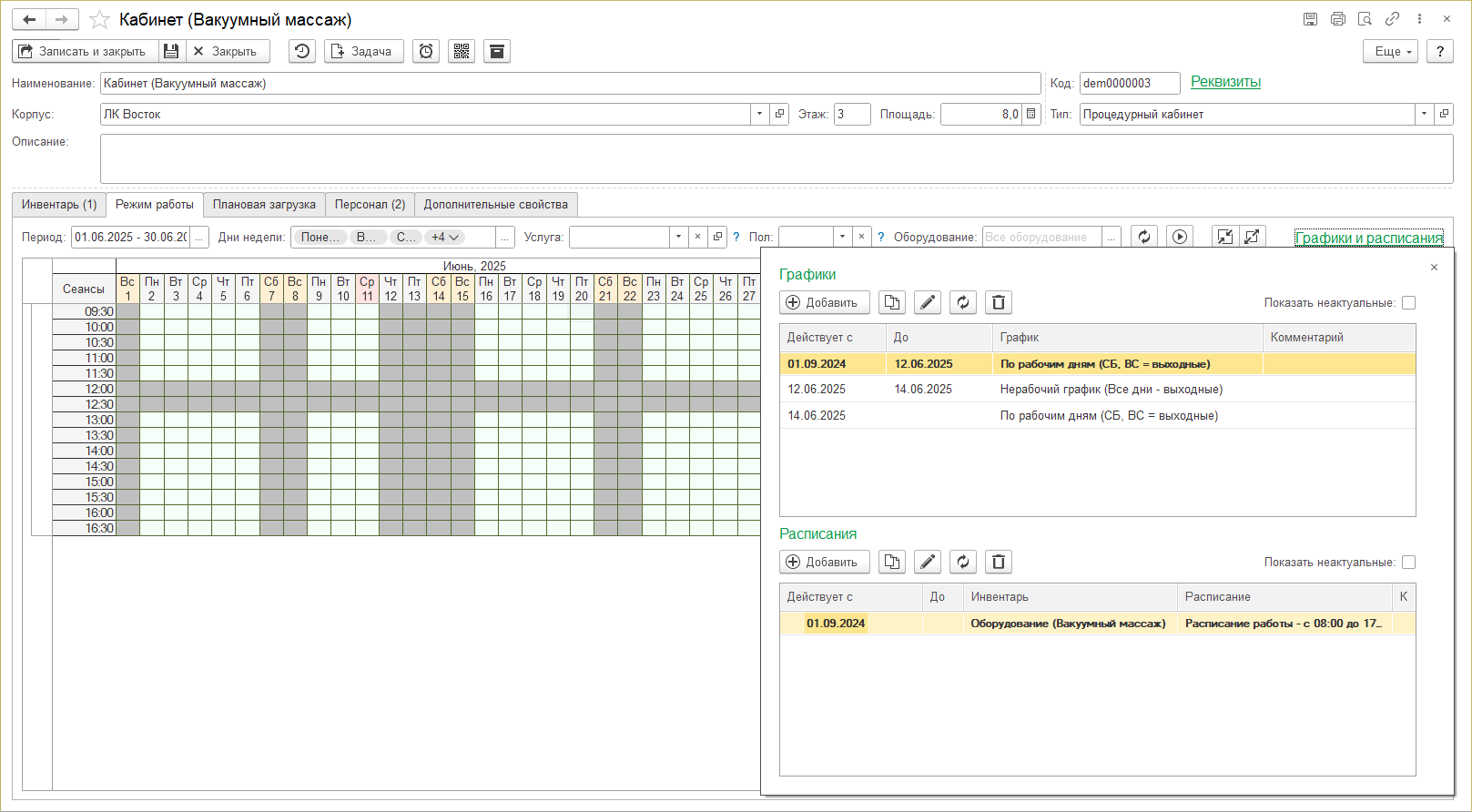Viewport: 1472px width, 812px height.
Task: Open the Реквизиты link
Action: click(1225, 82)
